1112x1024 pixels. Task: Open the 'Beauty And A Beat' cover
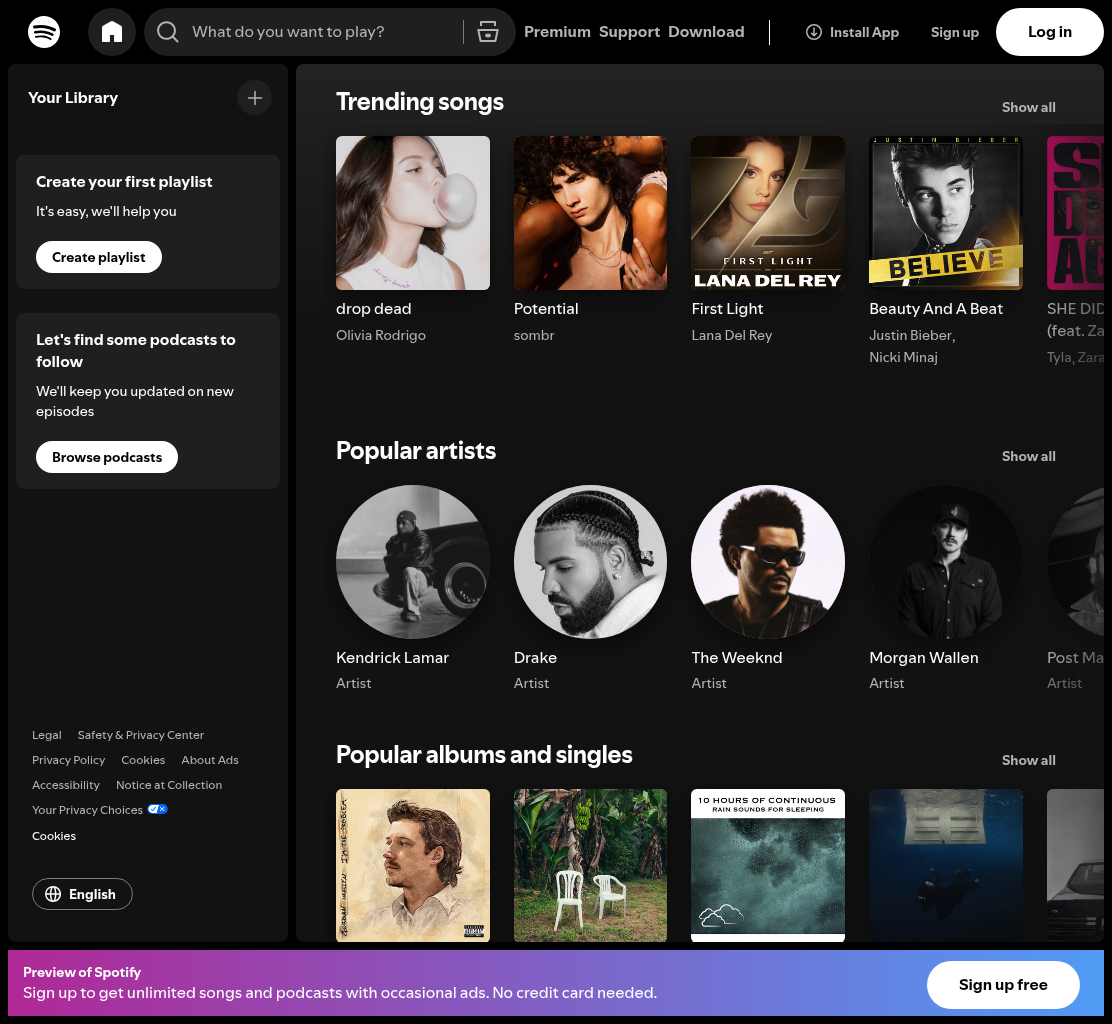pos(946,213)
